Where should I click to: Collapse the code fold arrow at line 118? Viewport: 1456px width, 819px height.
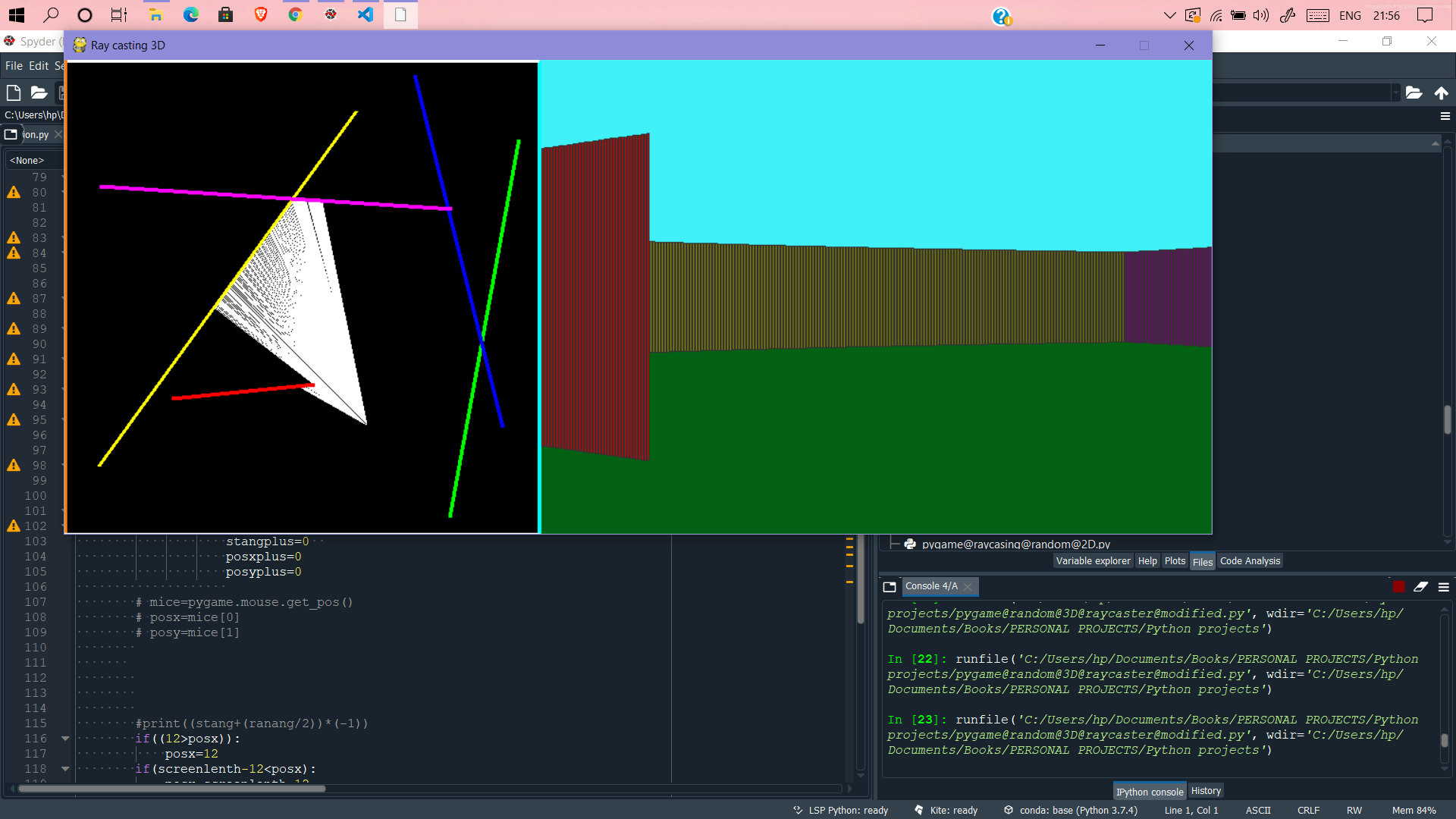pyautogui.click(x=65, y=769)
